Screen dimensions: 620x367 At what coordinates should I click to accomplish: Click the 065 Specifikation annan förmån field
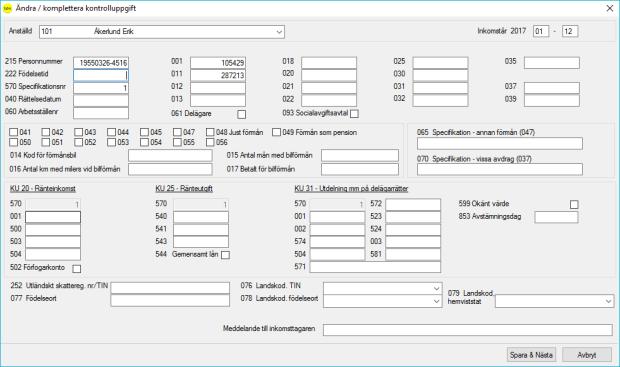click(x=500, y=144)
